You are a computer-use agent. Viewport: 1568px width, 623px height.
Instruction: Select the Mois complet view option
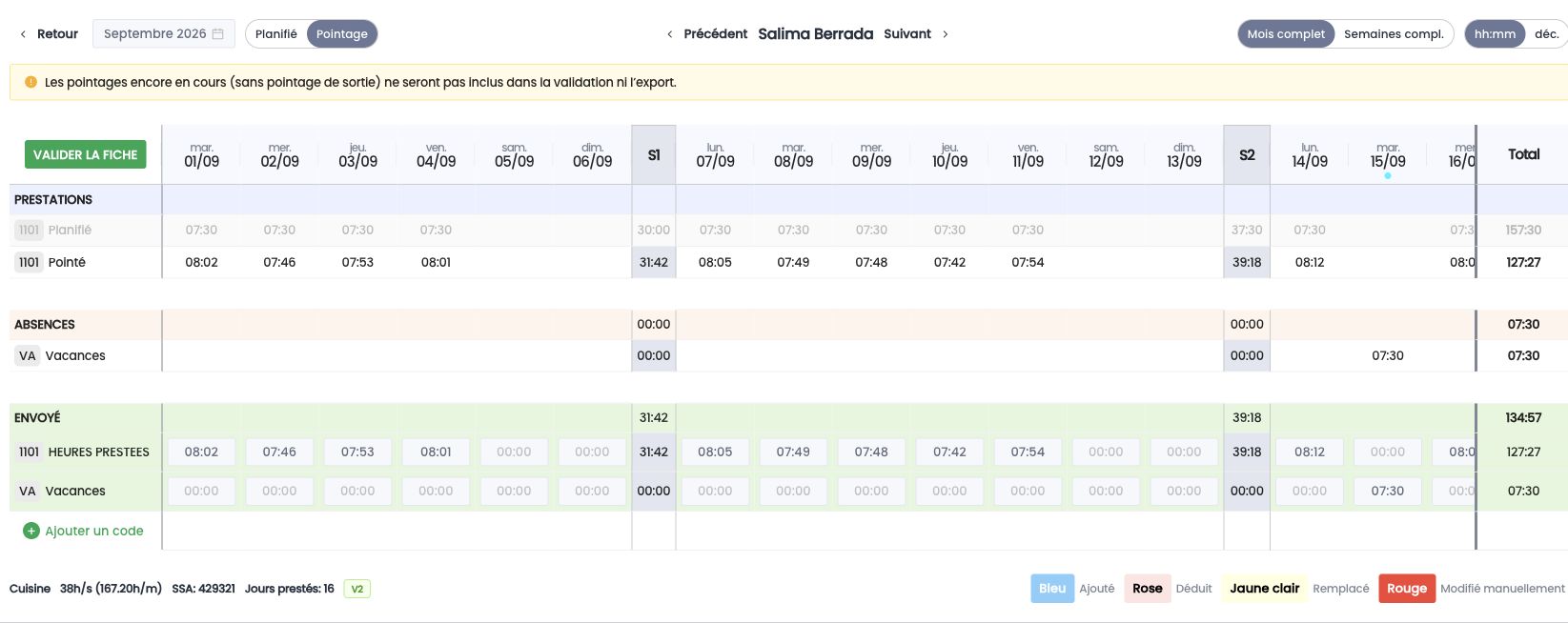tap(1286, 34)
